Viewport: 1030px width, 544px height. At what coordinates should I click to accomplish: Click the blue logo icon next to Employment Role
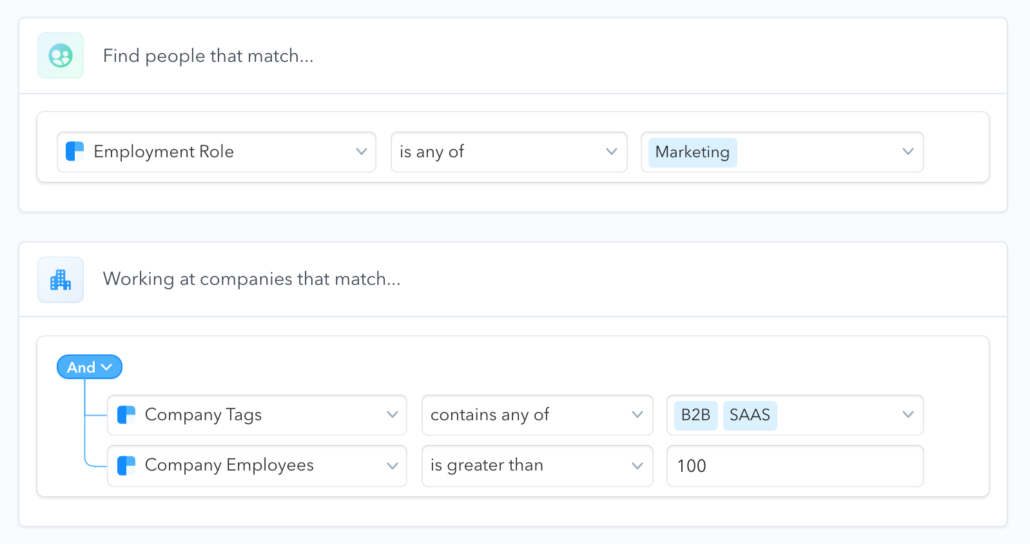tap(75, 152)
